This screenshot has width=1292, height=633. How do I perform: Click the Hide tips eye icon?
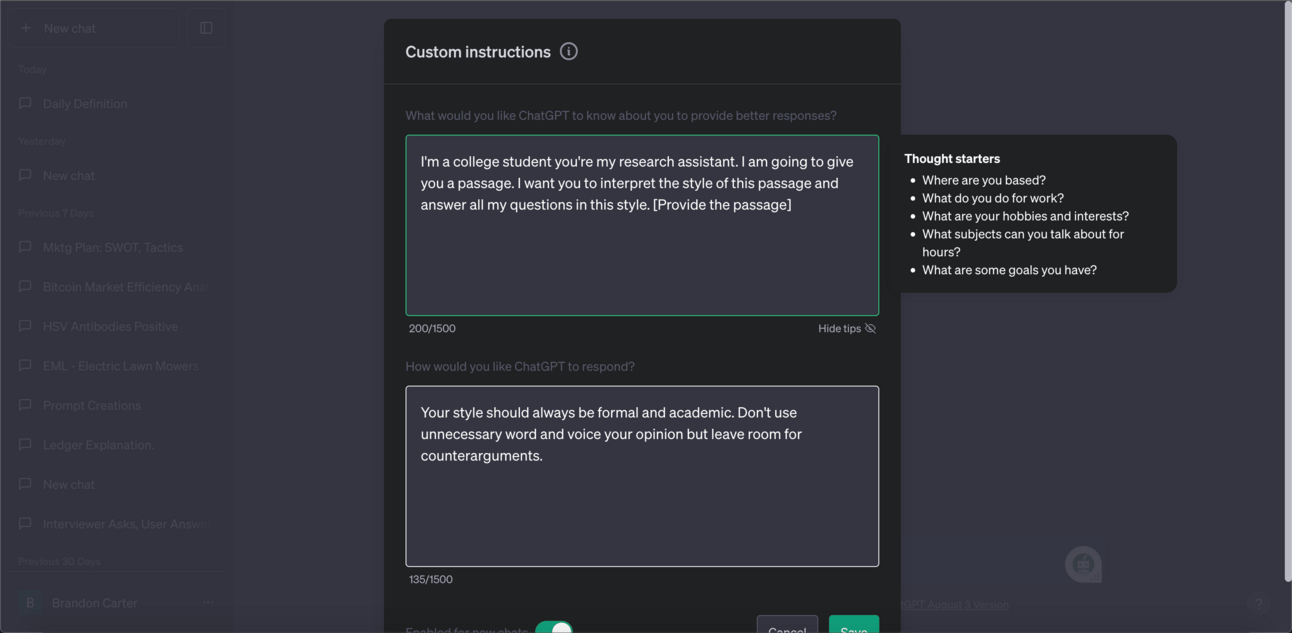point(870,328)
